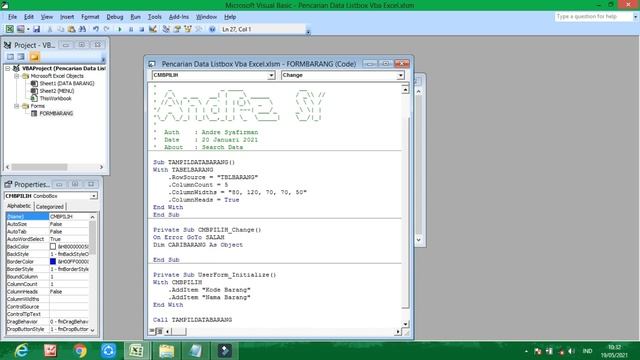Viewport: 640px width, 360px height.
Task: Open the Debug menu
Action: coord(115,17)
